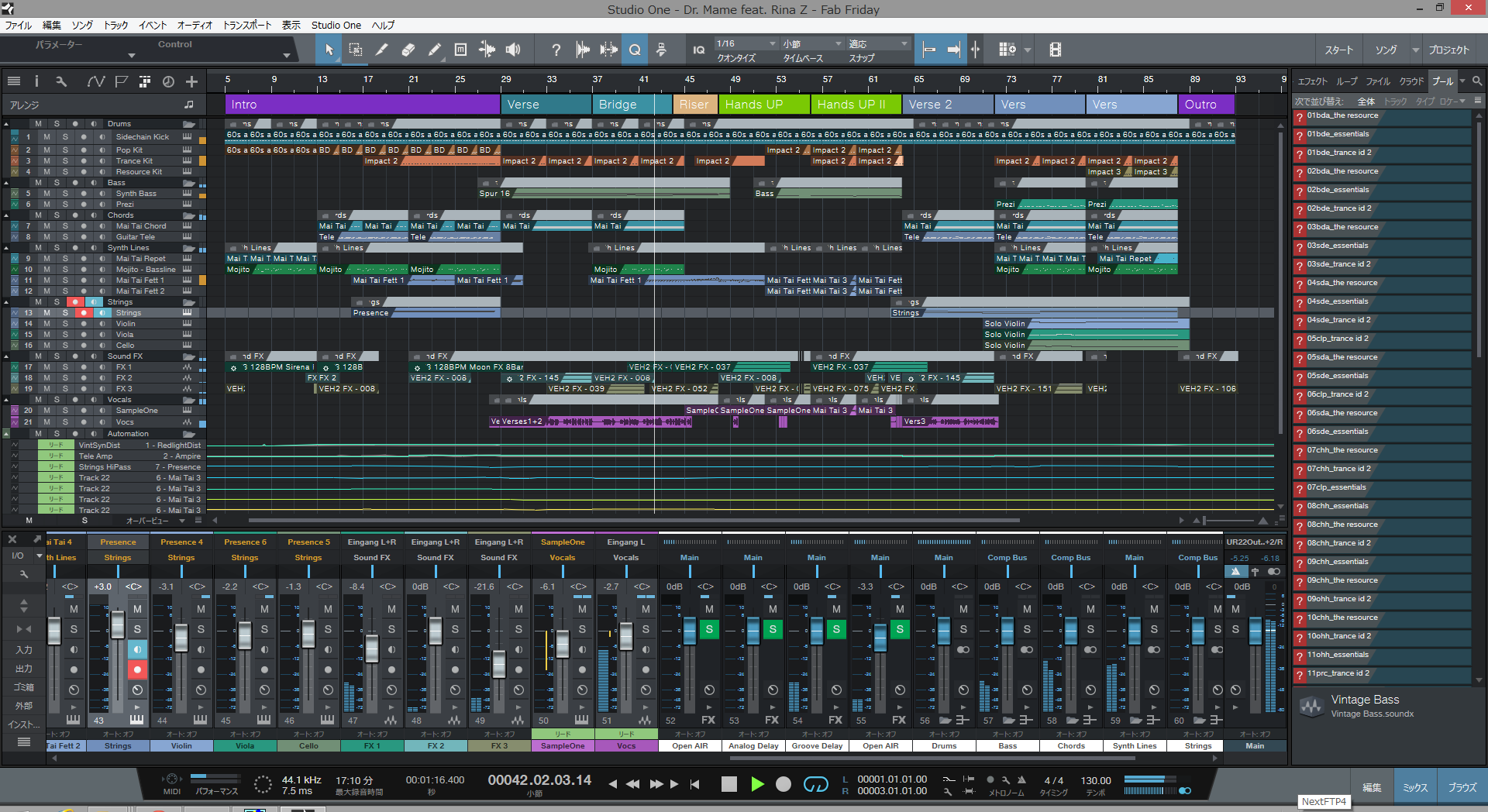1488x812 pixels.
Task: Mute the Presence Strings mixer channel 43
Action: 137,609
